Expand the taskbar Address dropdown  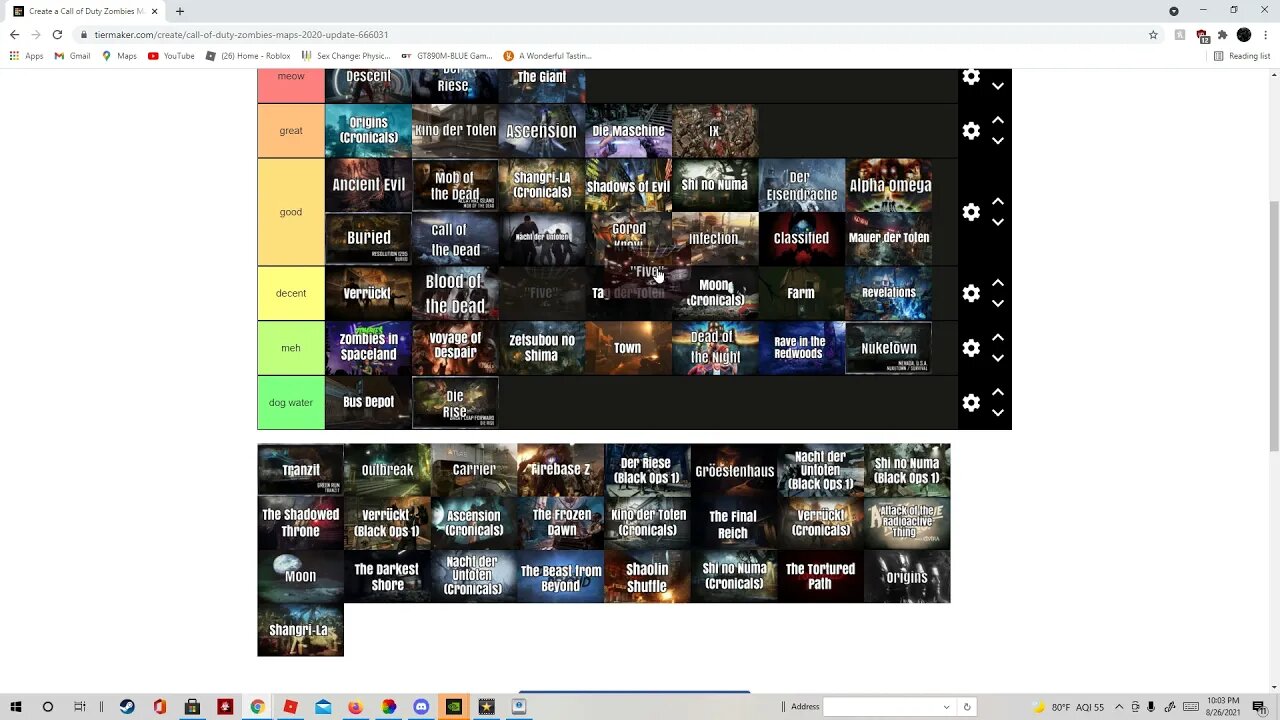pyautogui.click(x=946, y=707)
